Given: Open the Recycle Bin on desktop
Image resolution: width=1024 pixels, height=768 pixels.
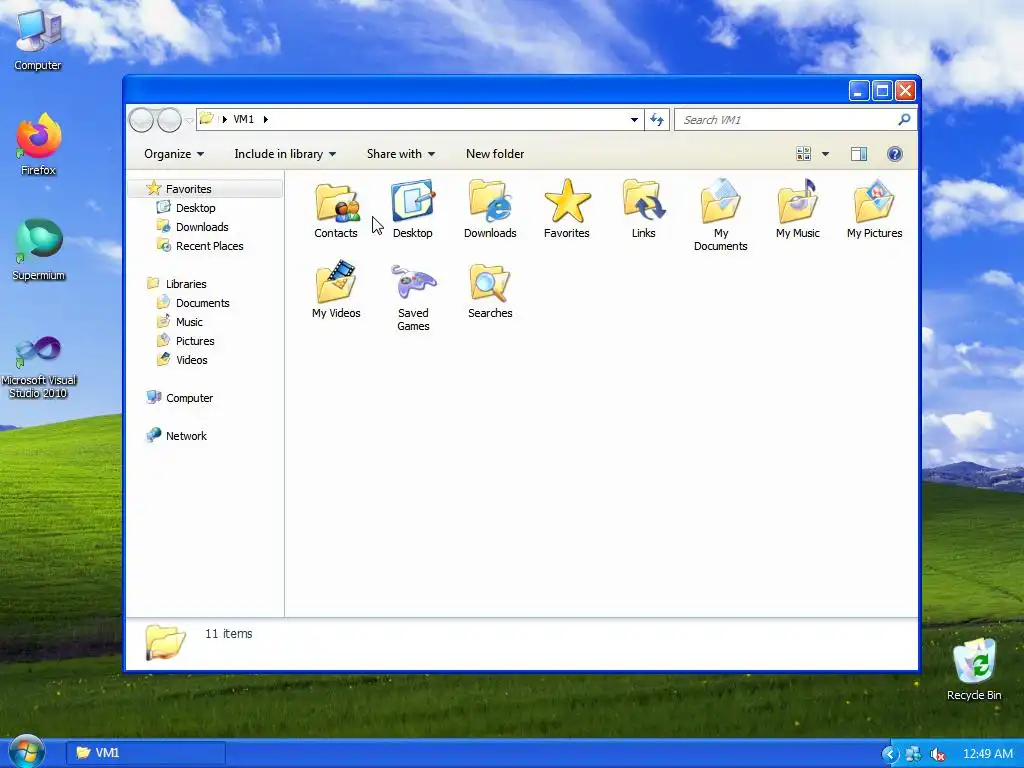Looking at the screenshot, I should pos(974,669).
